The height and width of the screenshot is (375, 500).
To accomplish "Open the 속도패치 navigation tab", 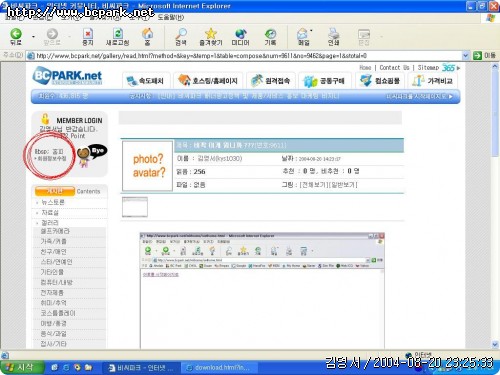I will point(146,80).
